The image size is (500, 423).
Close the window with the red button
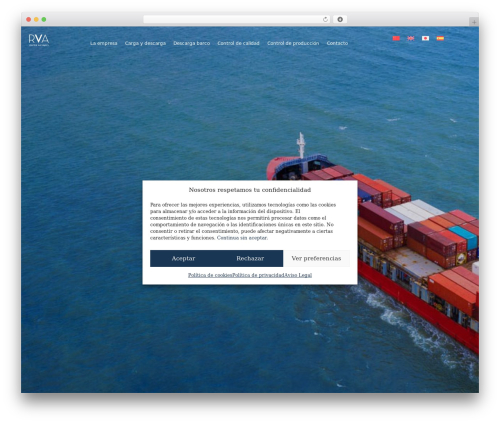[29, 20]
